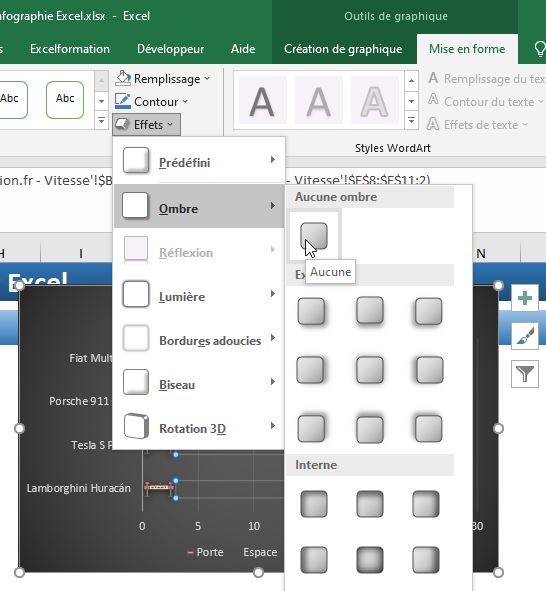Viewport: 546px width, 591px height.
Task: Click the chart elements plus button
Action: pyautogui.click(x=525, y=298)
